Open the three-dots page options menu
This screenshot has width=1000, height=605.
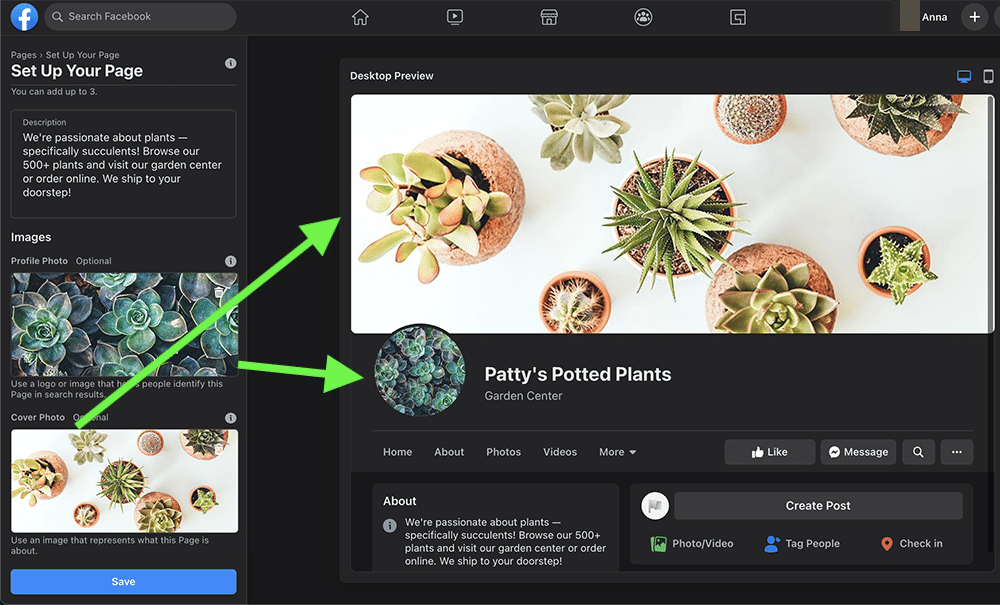click(957, 452)
